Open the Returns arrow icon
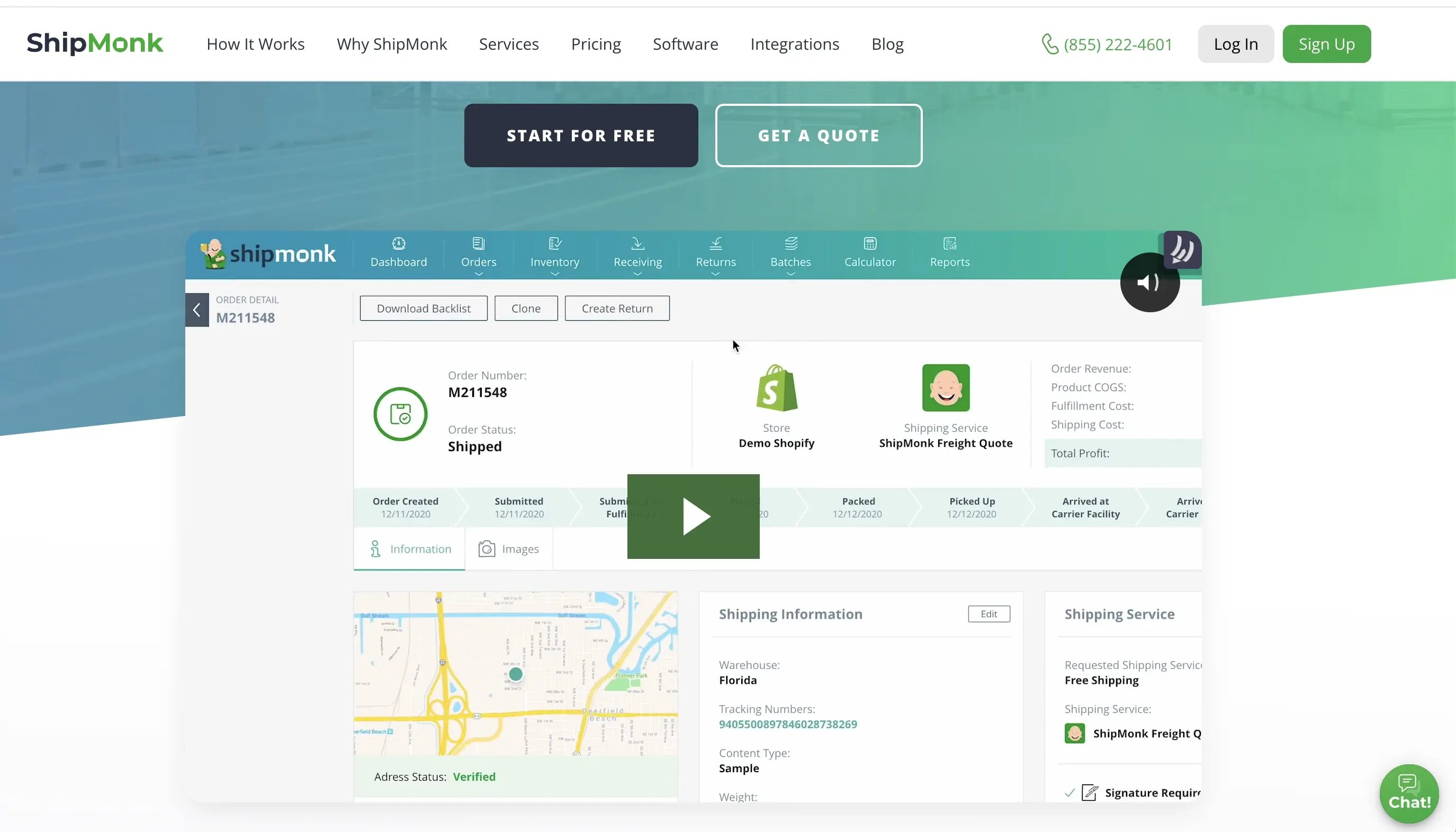This screenshot has height=832, width=1456. click(716, 244)
